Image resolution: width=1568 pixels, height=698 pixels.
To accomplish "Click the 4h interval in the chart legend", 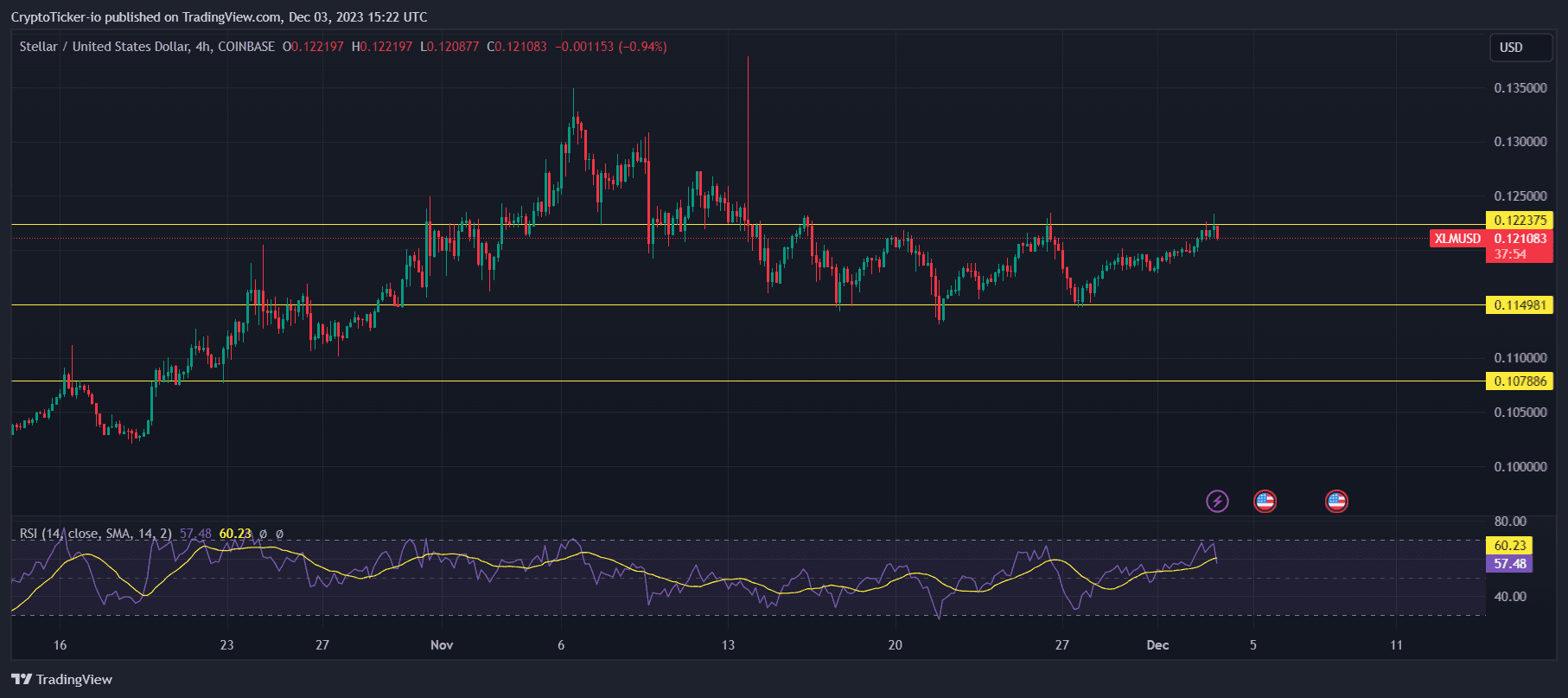I will [x=203, y=47].
